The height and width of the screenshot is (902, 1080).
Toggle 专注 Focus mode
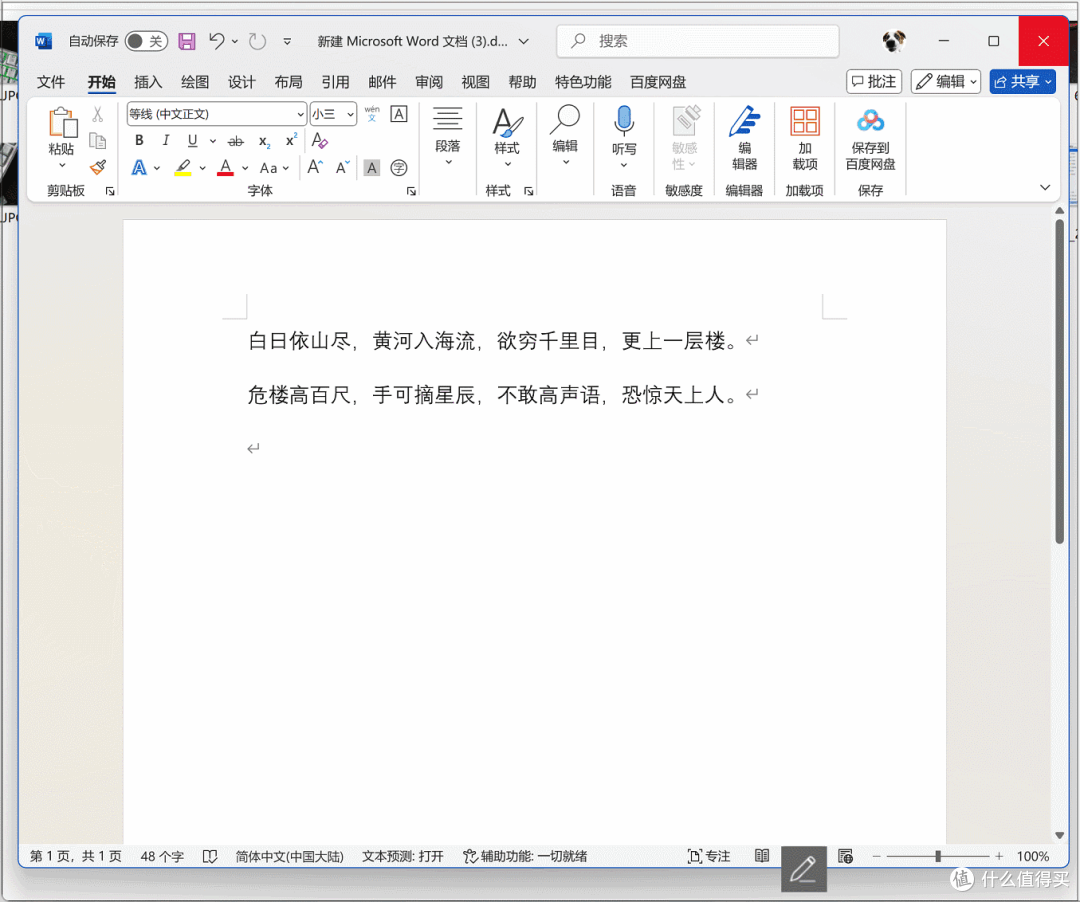(709, 856)
